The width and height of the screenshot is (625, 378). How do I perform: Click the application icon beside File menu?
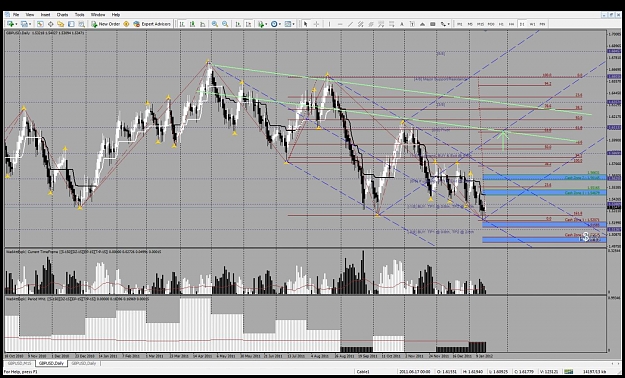[x=7, y=15]
